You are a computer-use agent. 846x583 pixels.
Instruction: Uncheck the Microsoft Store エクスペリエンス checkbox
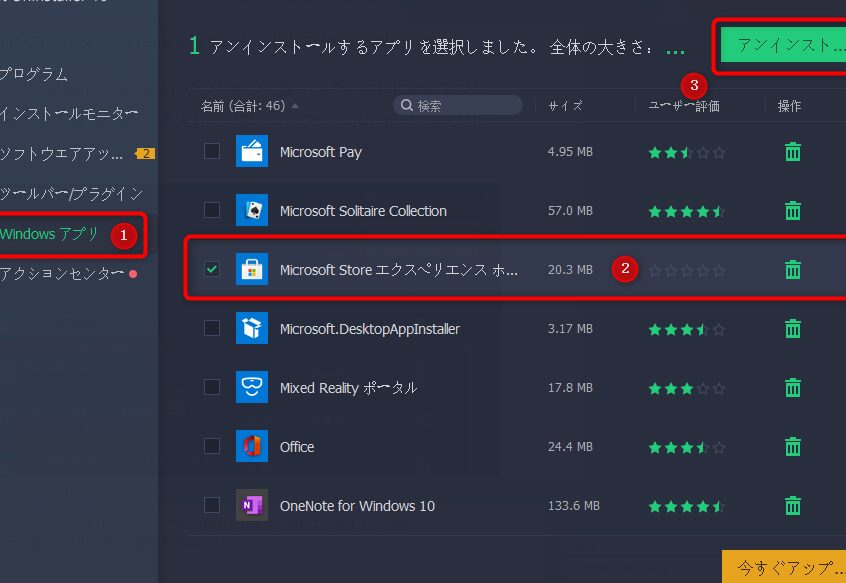[x=212, y=269]
